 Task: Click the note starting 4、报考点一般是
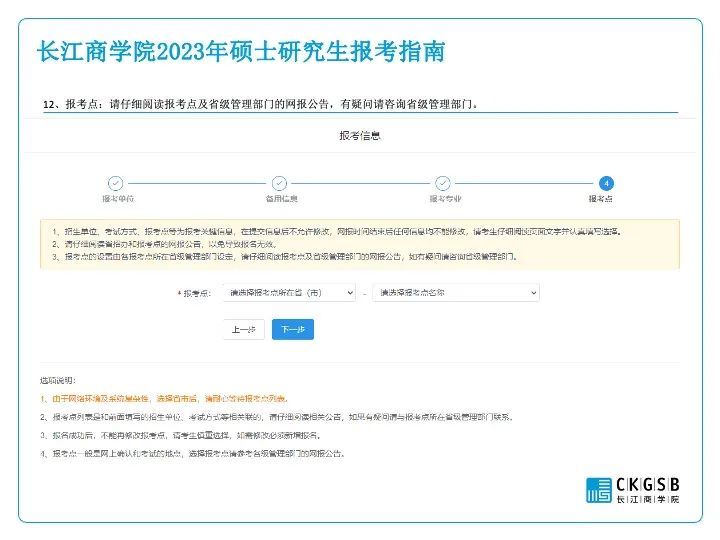tap(192, 454)
